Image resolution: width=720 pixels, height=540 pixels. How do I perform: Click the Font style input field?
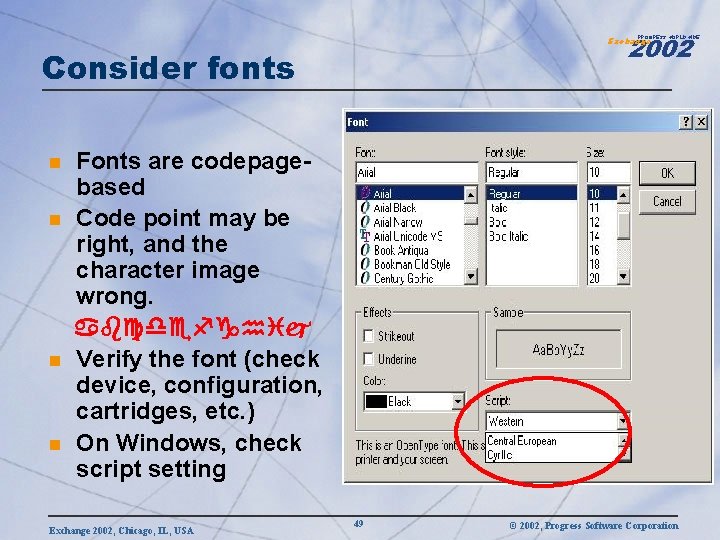click(531, 173)
